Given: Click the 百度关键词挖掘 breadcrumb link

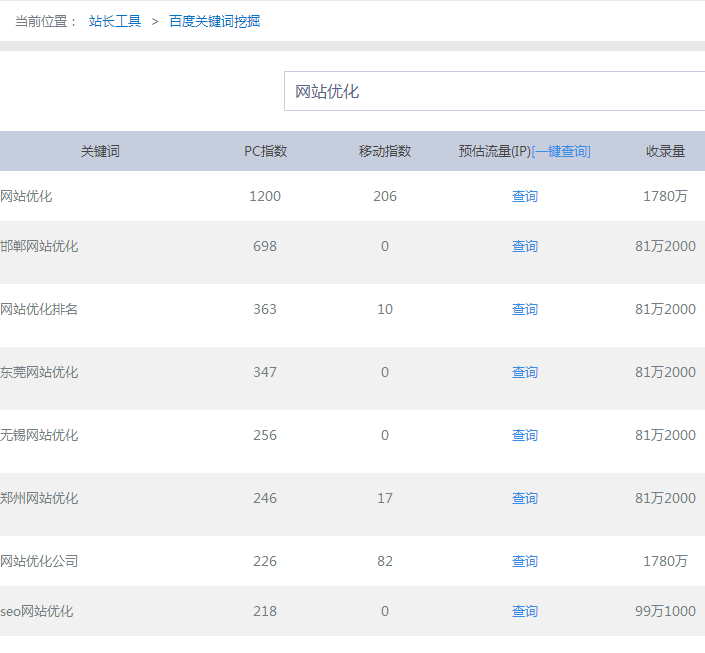Looking at the screenshot, I should tap(214, 21).
